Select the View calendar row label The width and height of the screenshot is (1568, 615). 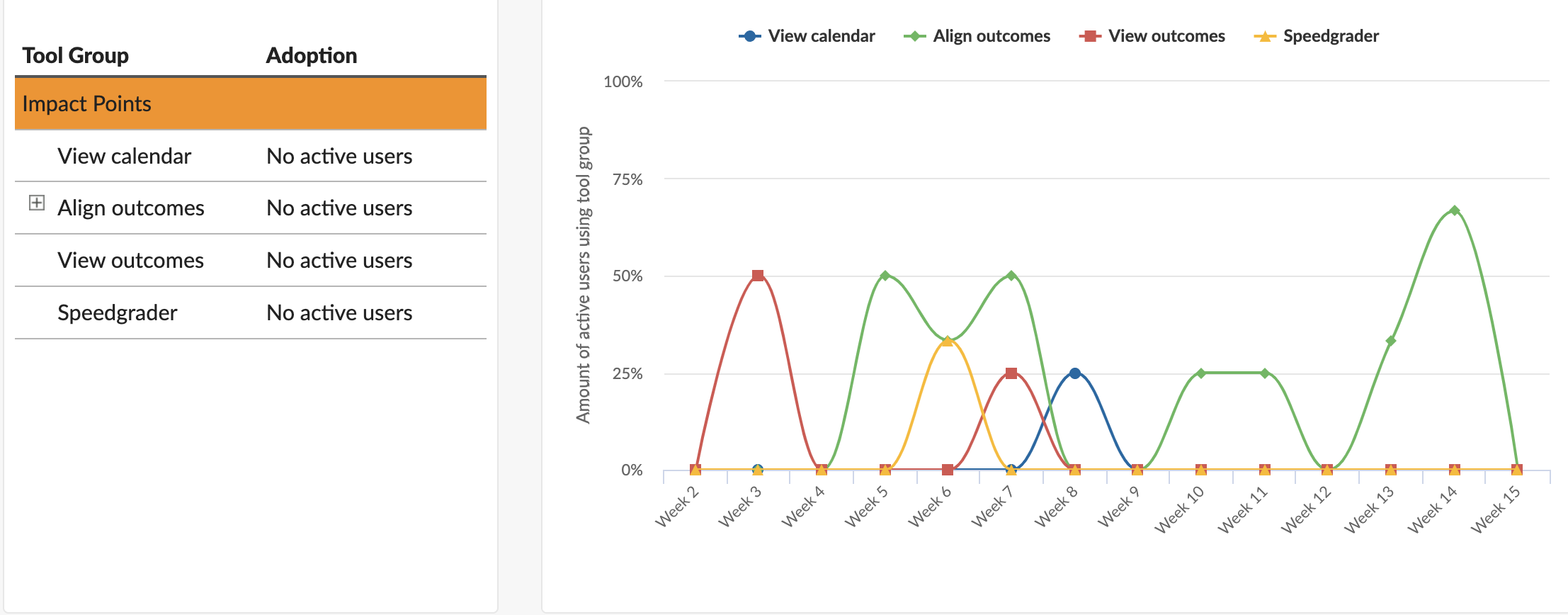pyautogui.click(x=125, y=156)
